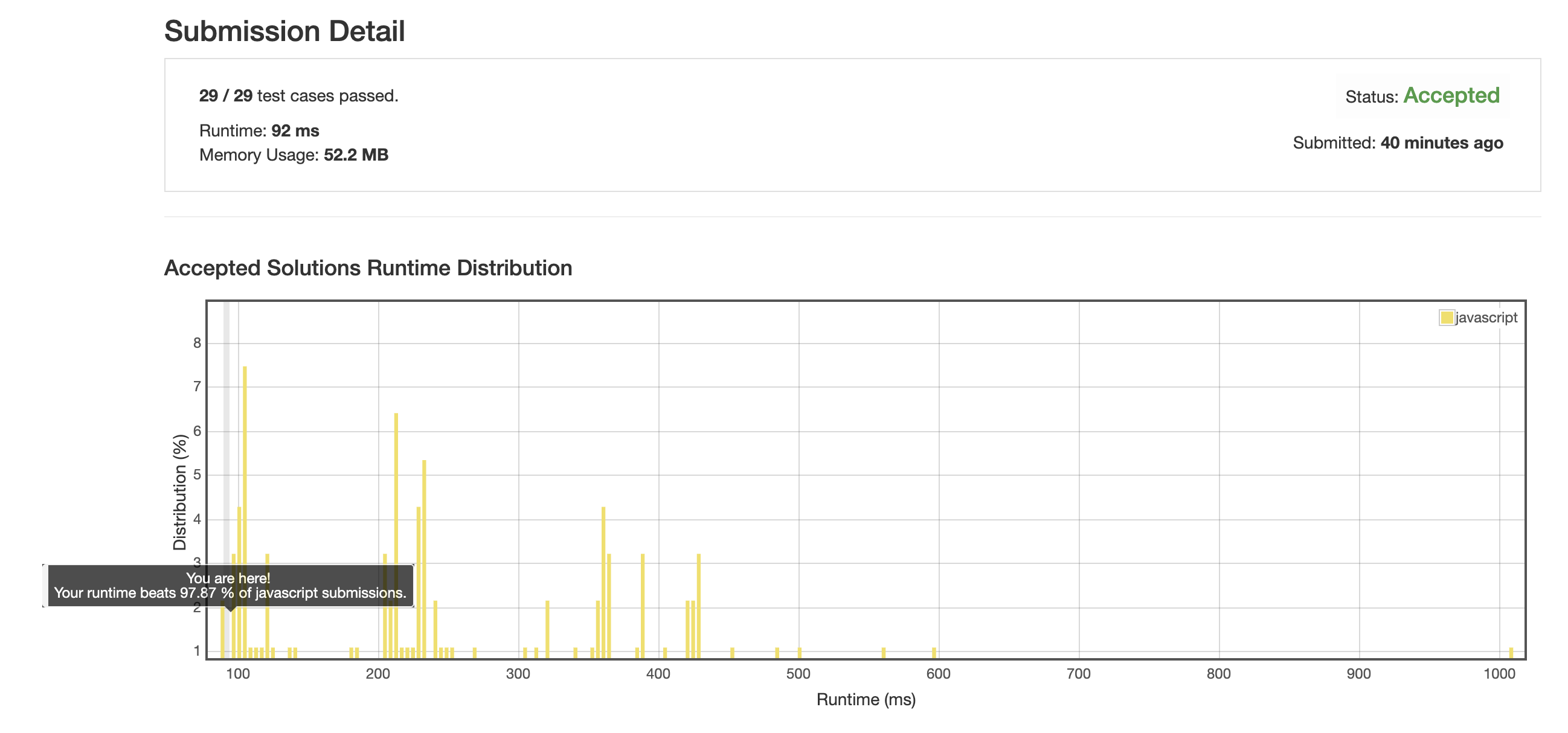This screenshot has height=733, width=1568.
Task: Click the Accepted status text
Action: click(1451, 95)
